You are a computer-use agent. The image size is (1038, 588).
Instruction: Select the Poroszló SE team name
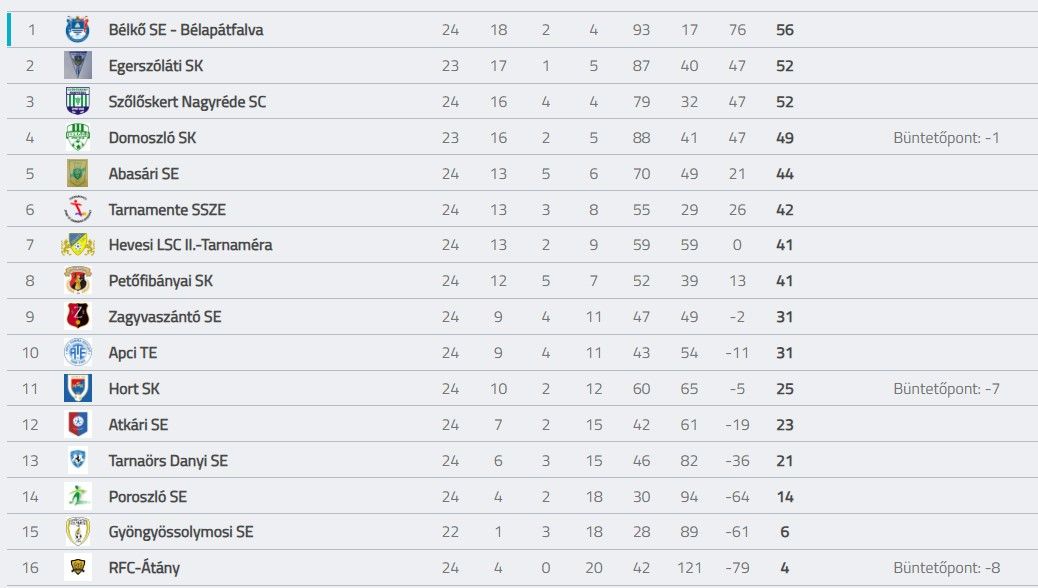[x=148, y=497]
